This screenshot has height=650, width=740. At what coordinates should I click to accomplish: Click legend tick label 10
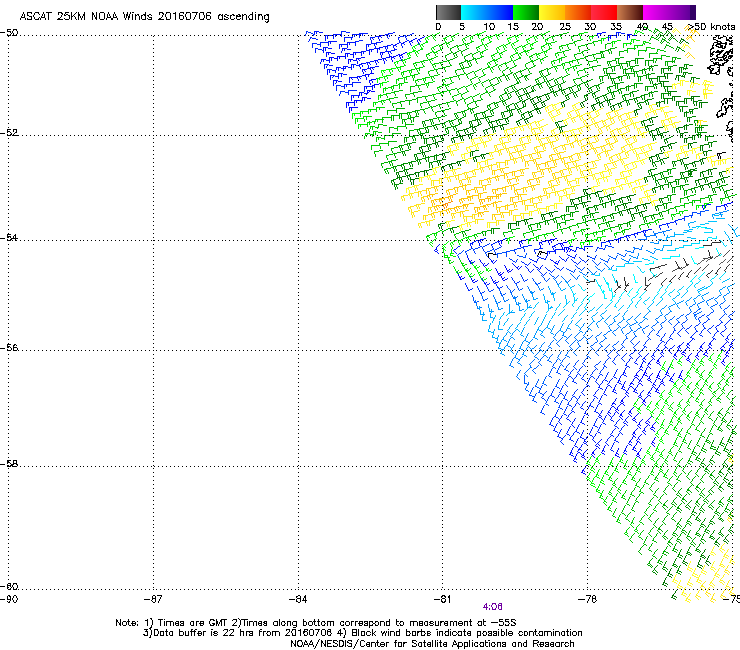(489, 27)
